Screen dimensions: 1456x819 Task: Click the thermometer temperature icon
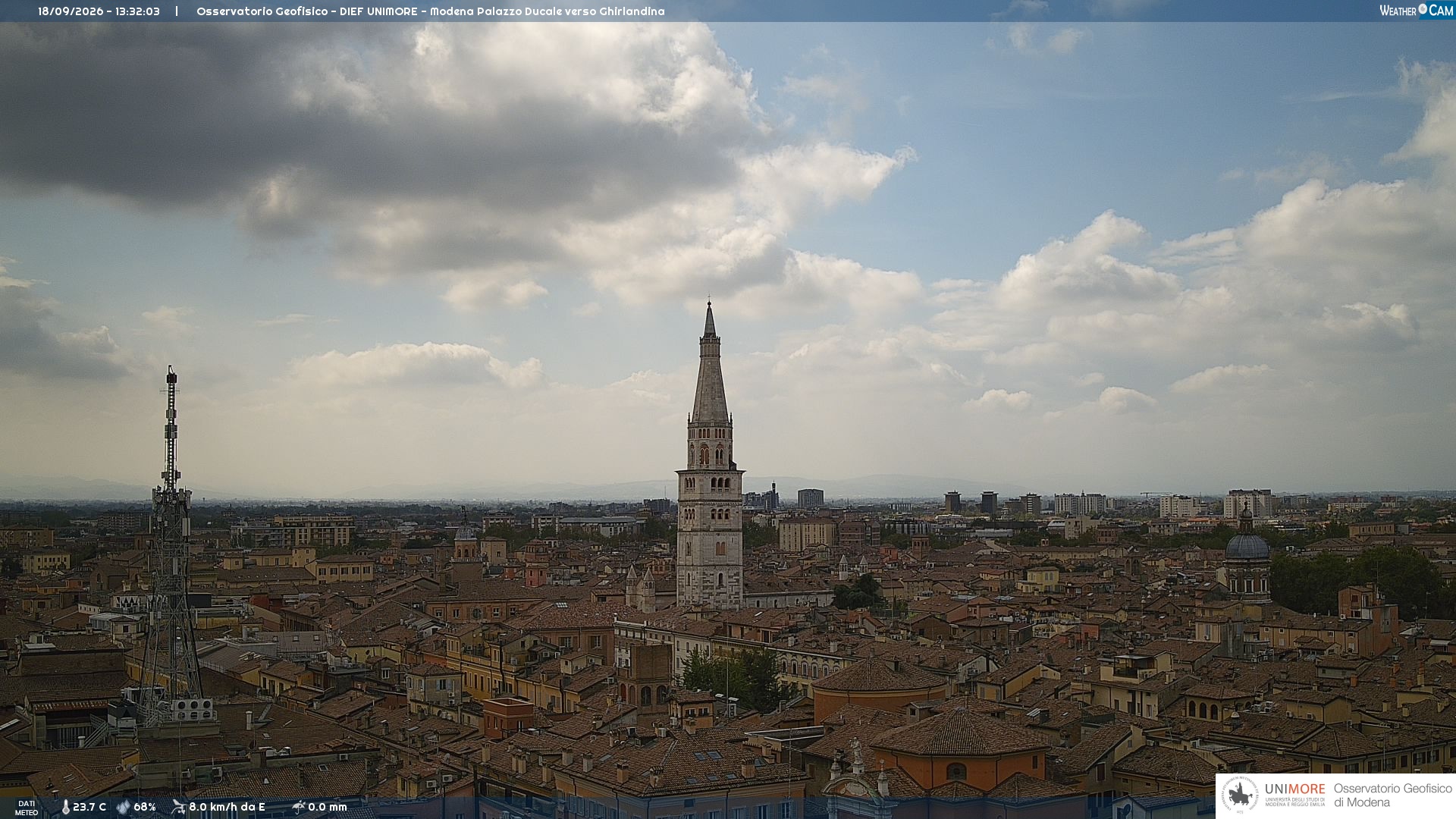click(65, 807)
